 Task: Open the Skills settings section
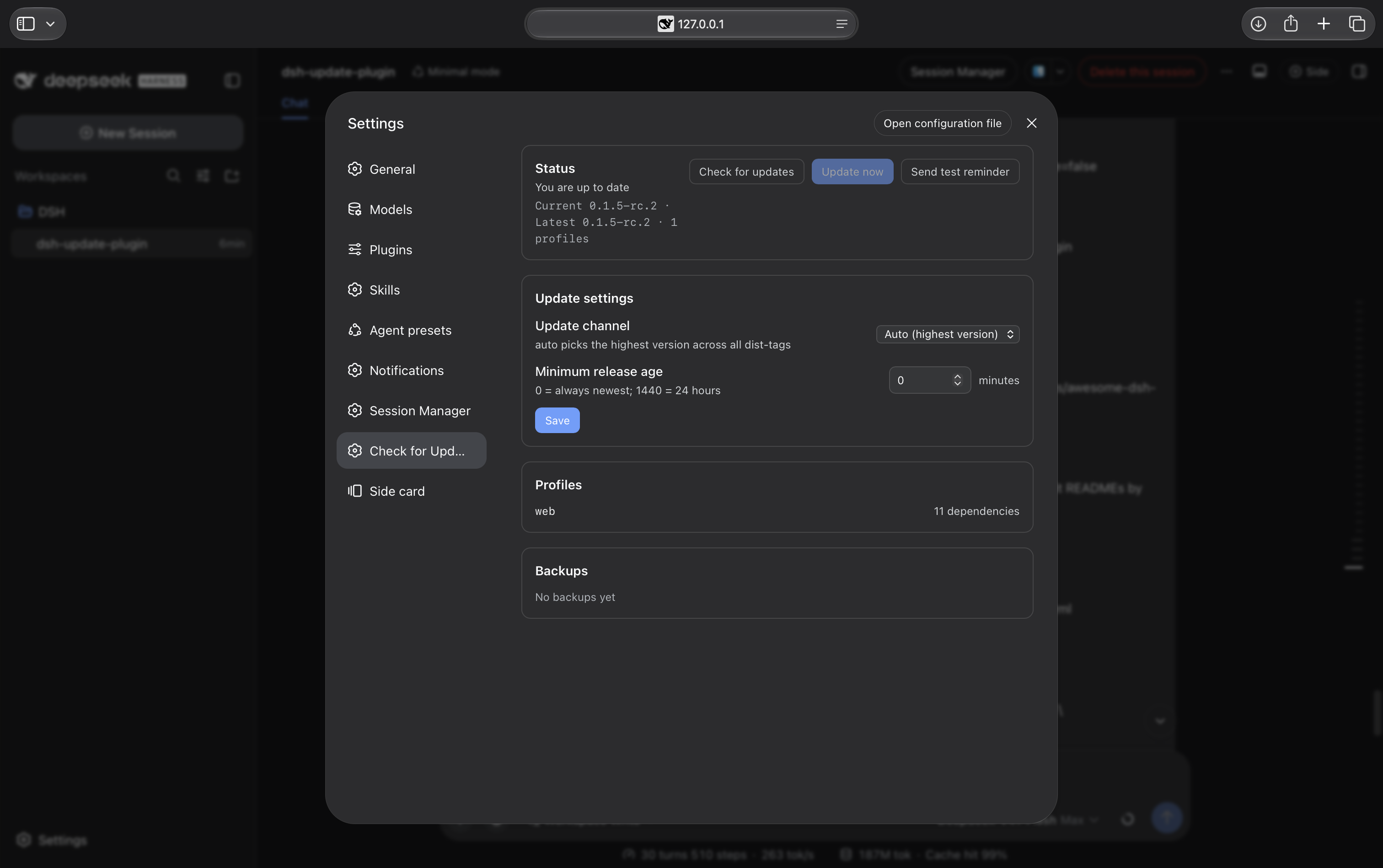tap(411, 289)
